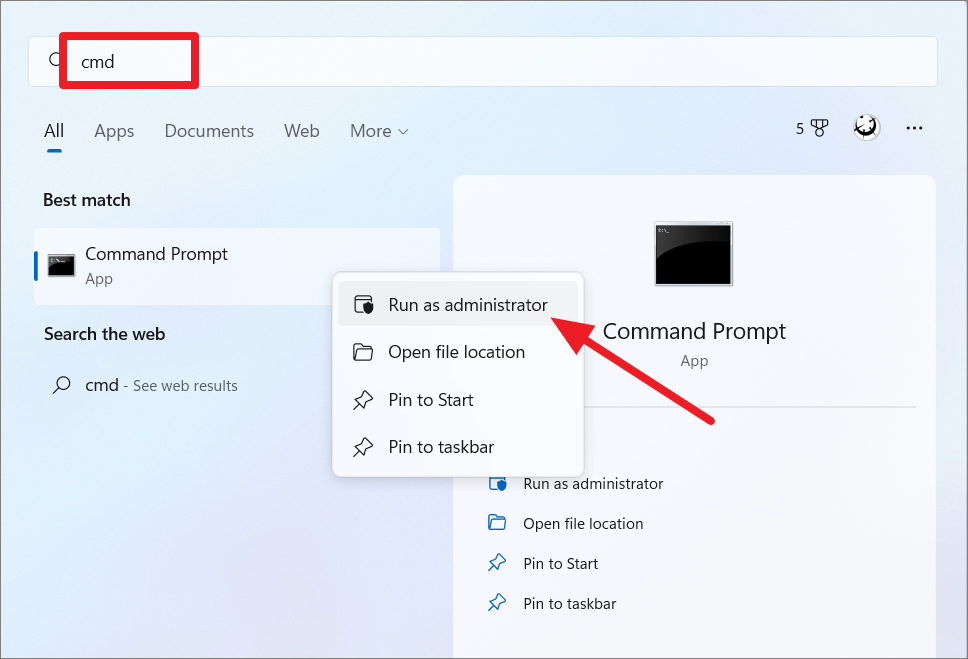968x659 pixels.
Task: Click the blue pin icon beside preview Pin to taskbar
Action: 497,603
